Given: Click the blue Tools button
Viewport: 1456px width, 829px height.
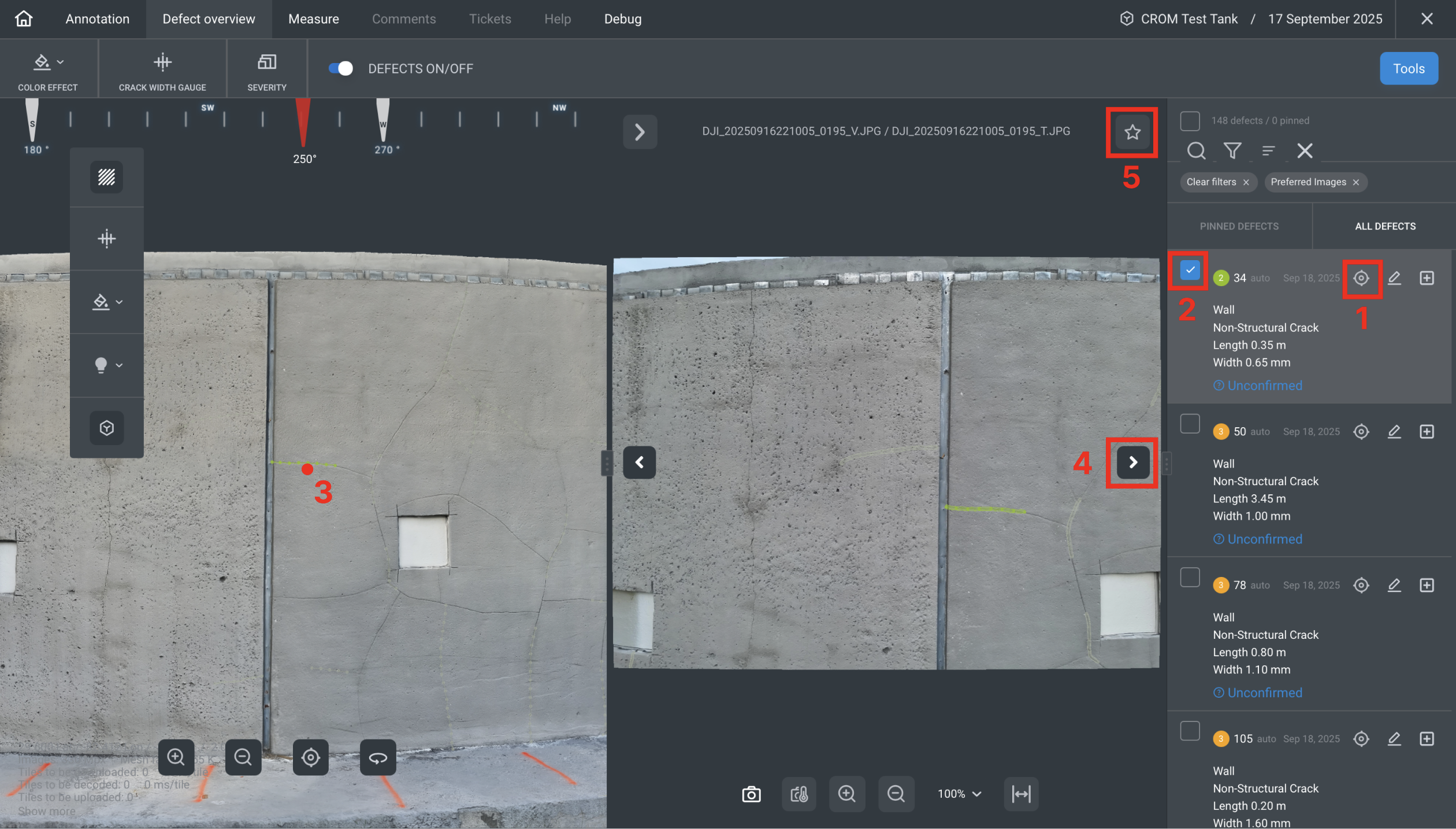Looking at the screenshot, I should [x=1408, y=69].
